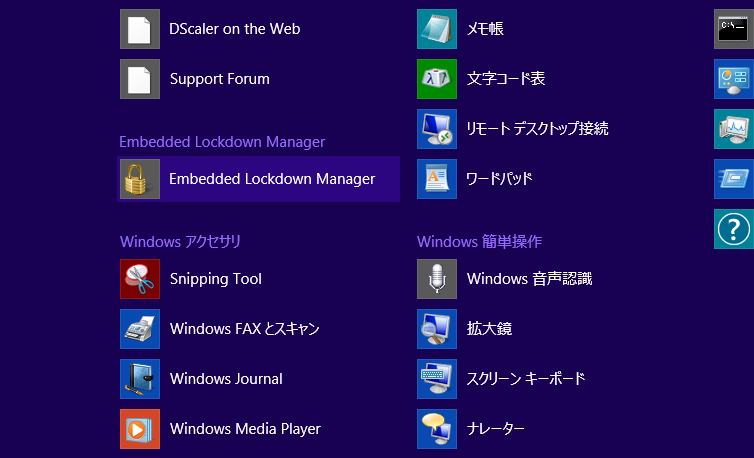Click the Support Forum label
This screenshot has height=458, width=754.
[x=220, y=79]
